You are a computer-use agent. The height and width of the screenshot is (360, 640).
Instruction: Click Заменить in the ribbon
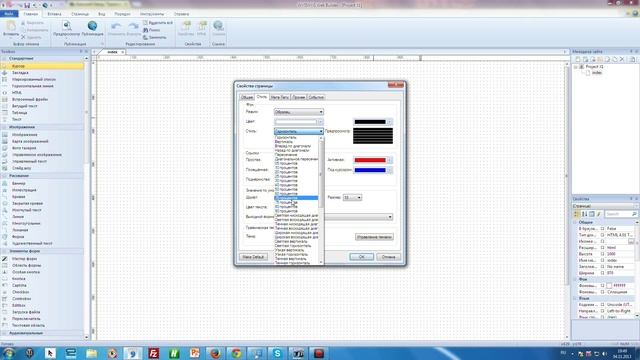tap(155, 37)
